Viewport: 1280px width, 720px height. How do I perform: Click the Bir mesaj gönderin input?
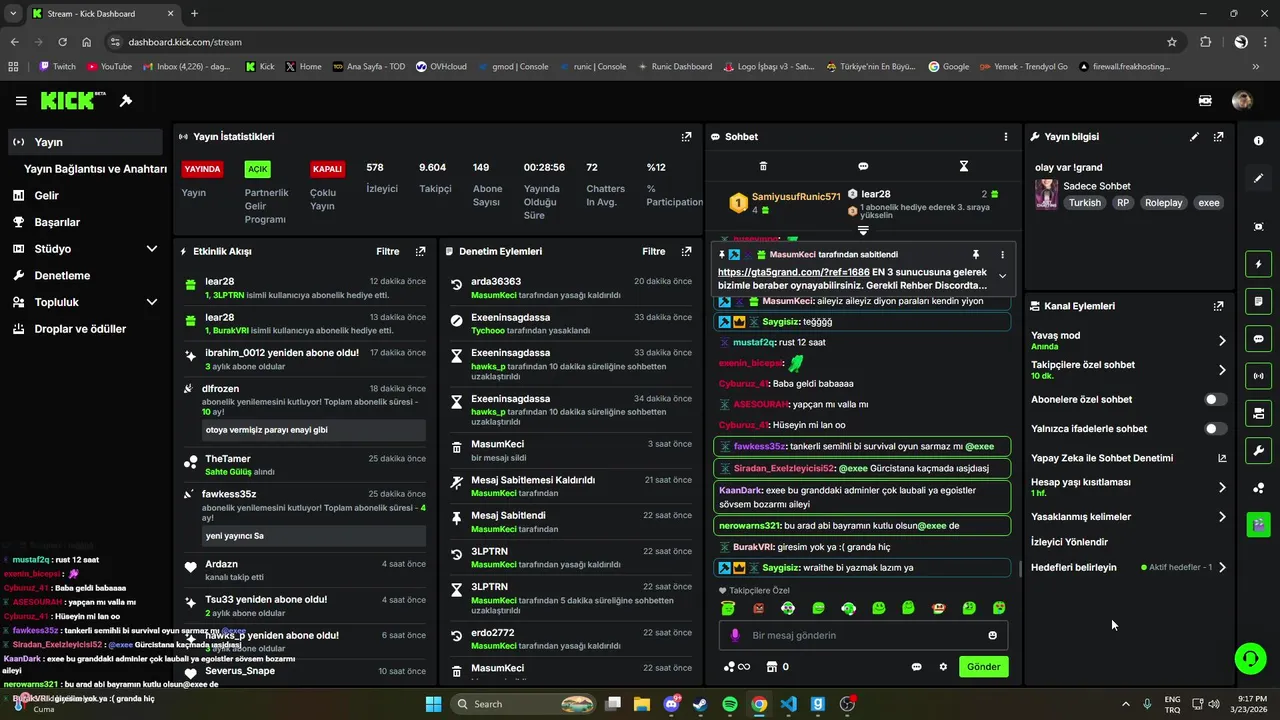[x=862, y=635]
